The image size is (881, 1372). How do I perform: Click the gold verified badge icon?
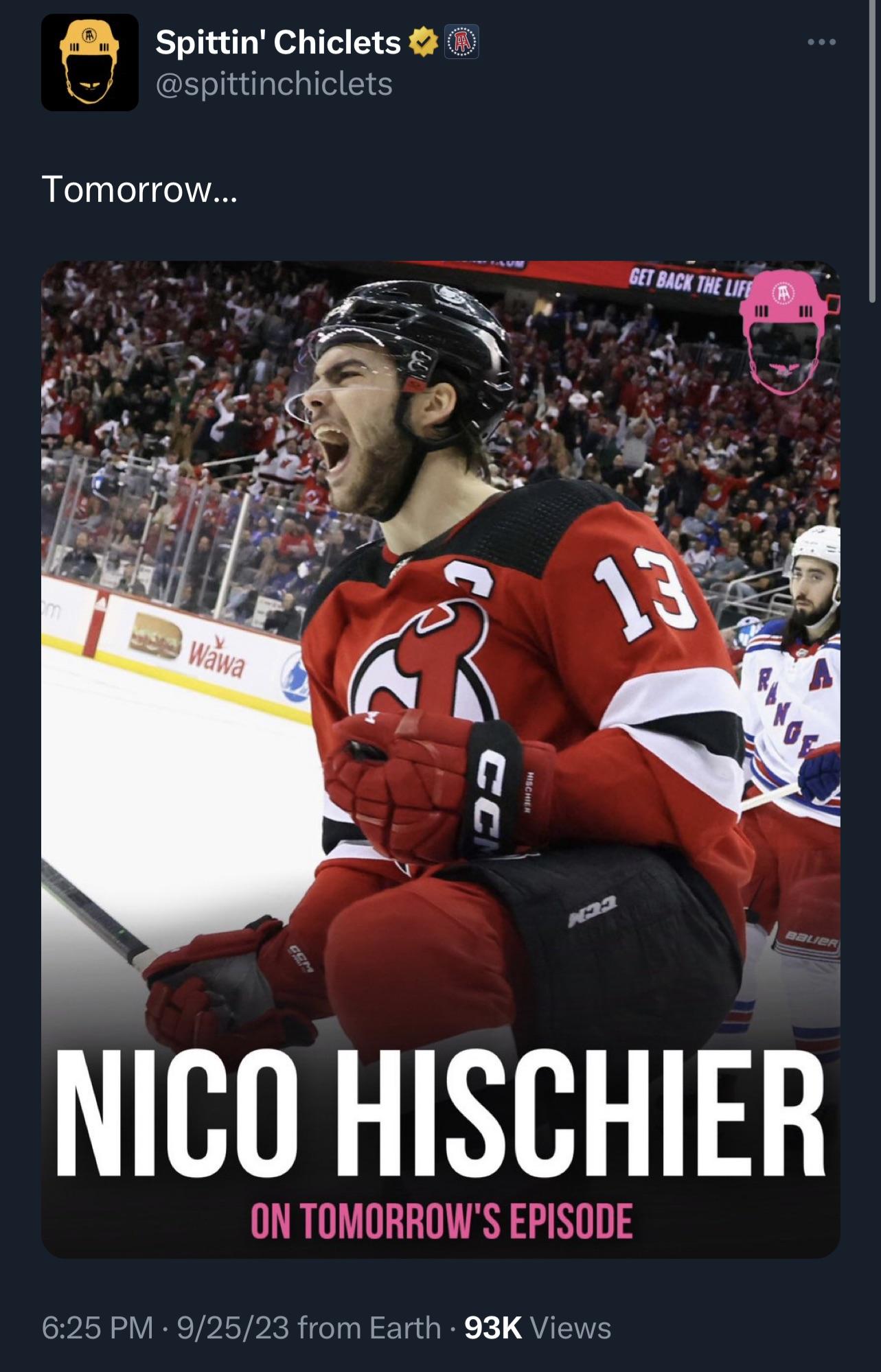pyautogui.click(x=424, y=43)
